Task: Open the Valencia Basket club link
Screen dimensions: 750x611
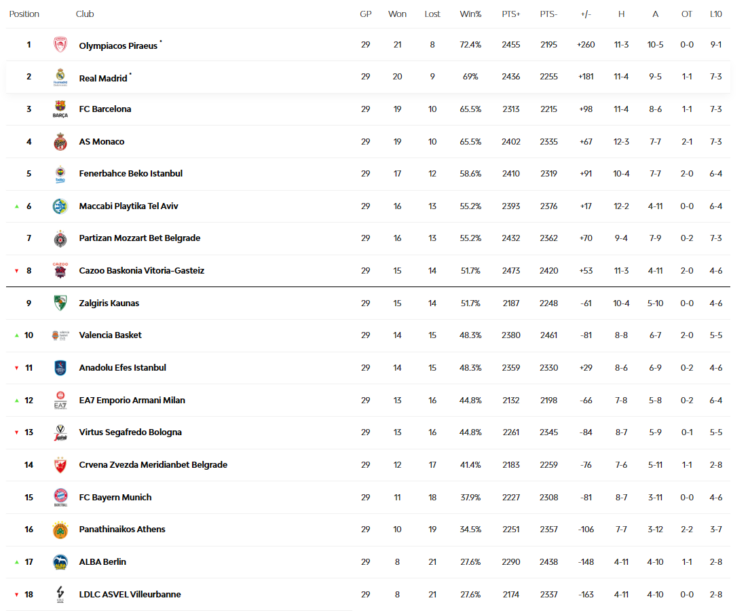Action: (x=110, y=335)
